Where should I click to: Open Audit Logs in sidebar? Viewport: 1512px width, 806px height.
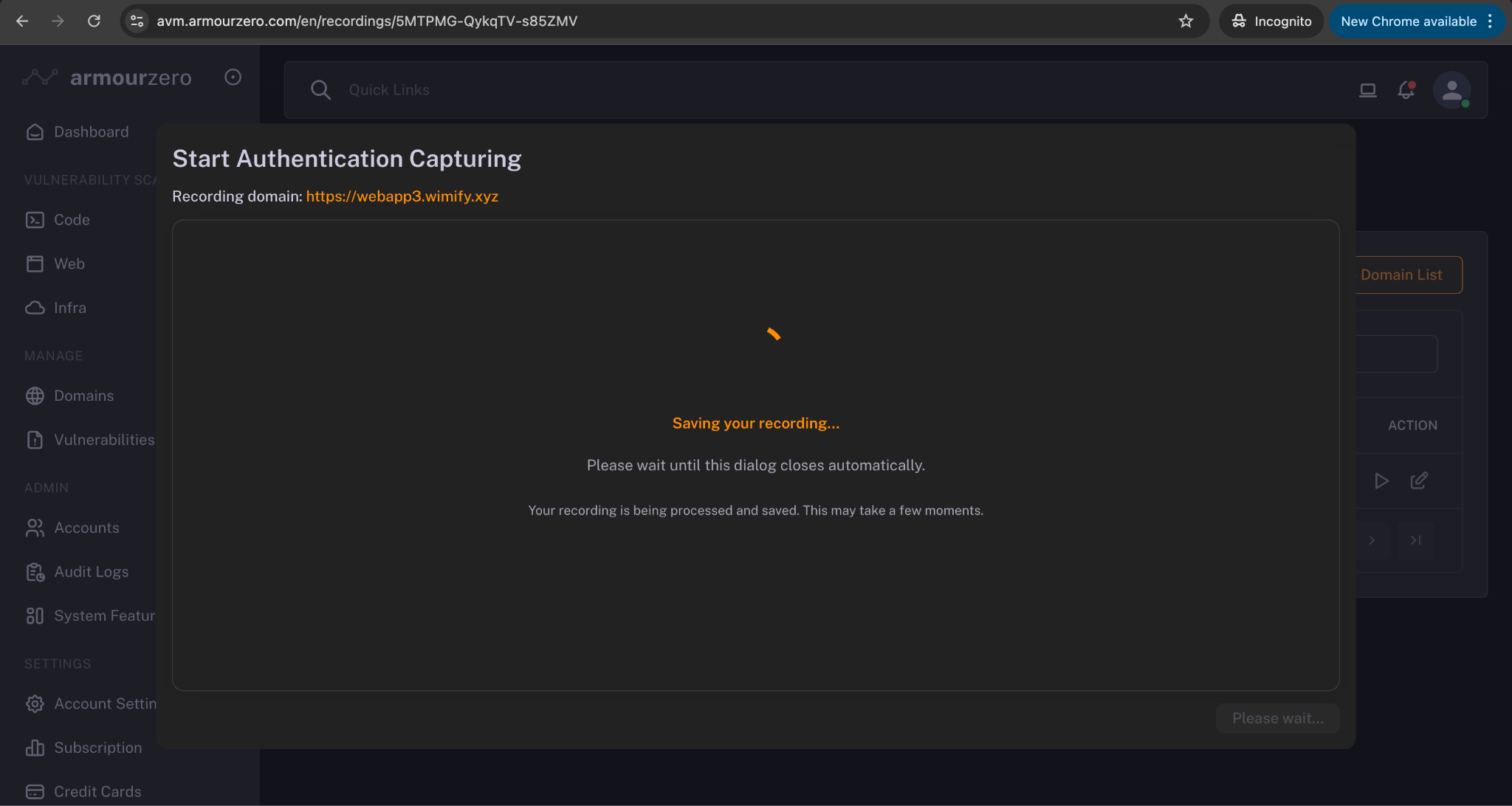pyautogui.click(x=90, y=572)
